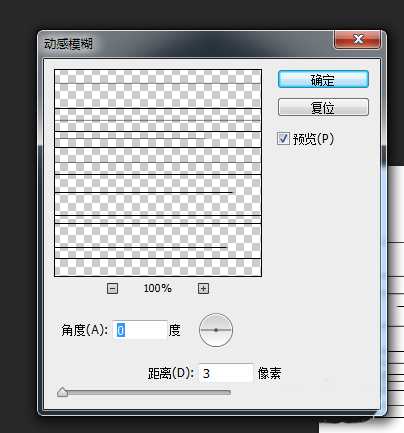Click the 预览(P) label text
Screen dimensions: 404x433
(313, 139)
